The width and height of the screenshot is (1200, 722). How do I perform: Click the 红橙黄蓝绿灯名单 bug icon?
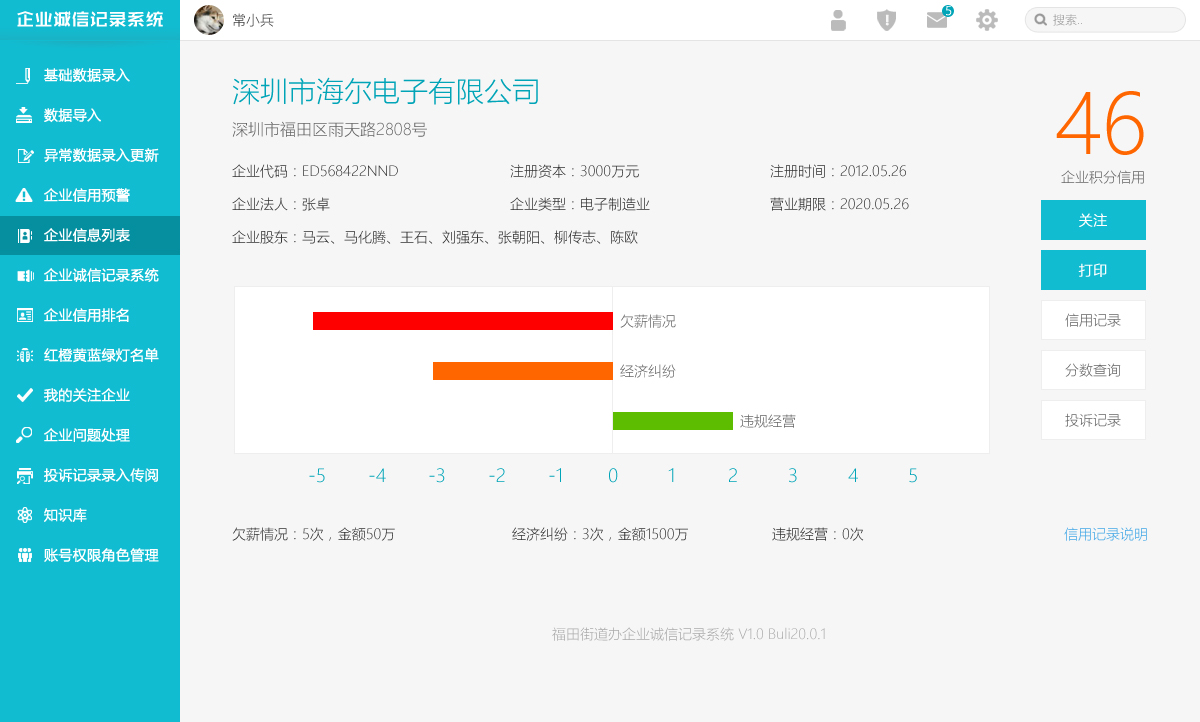25,355
